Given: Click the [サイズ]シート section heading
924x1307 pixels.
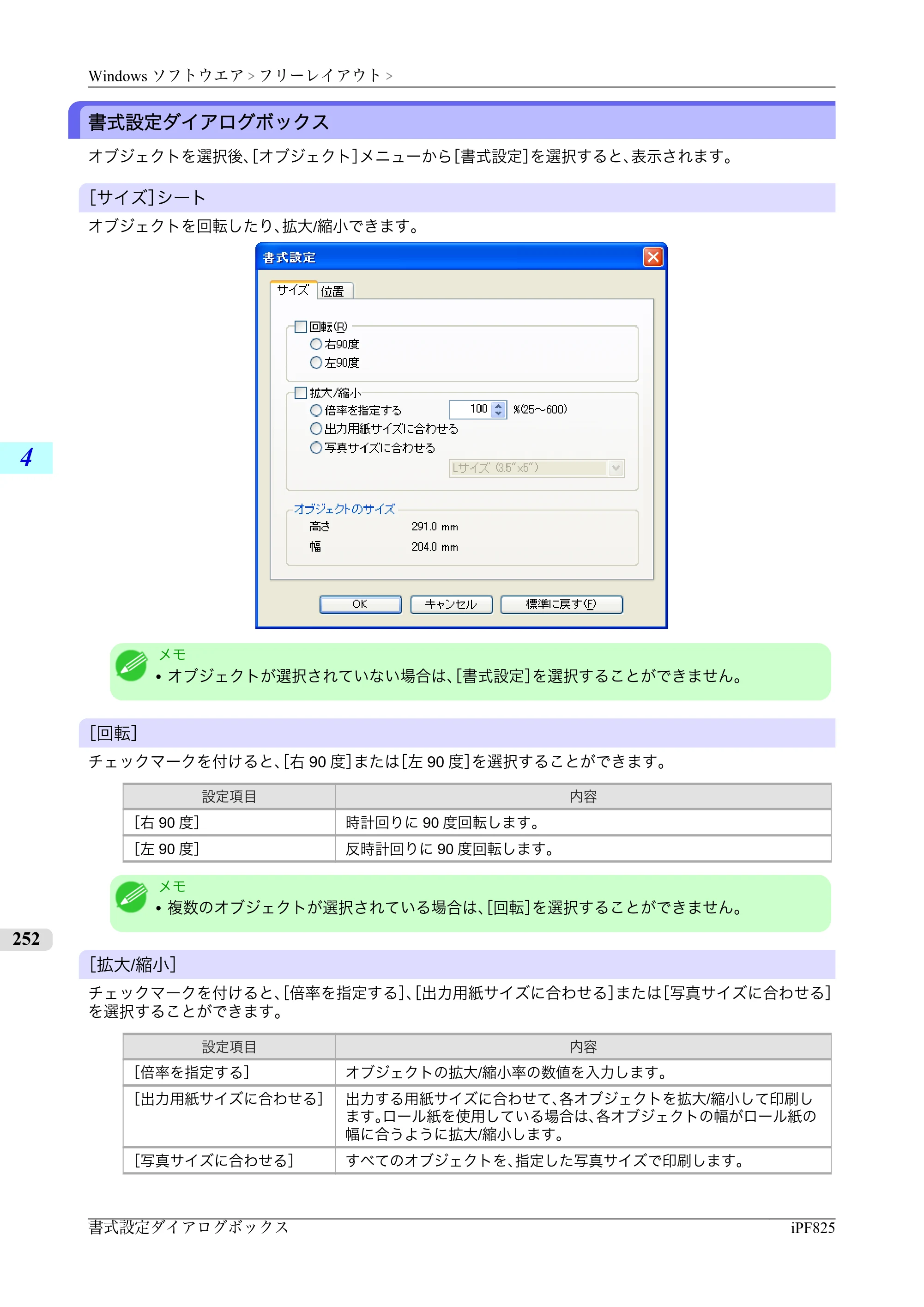Looking at the screenshot, I should [147, 198].
